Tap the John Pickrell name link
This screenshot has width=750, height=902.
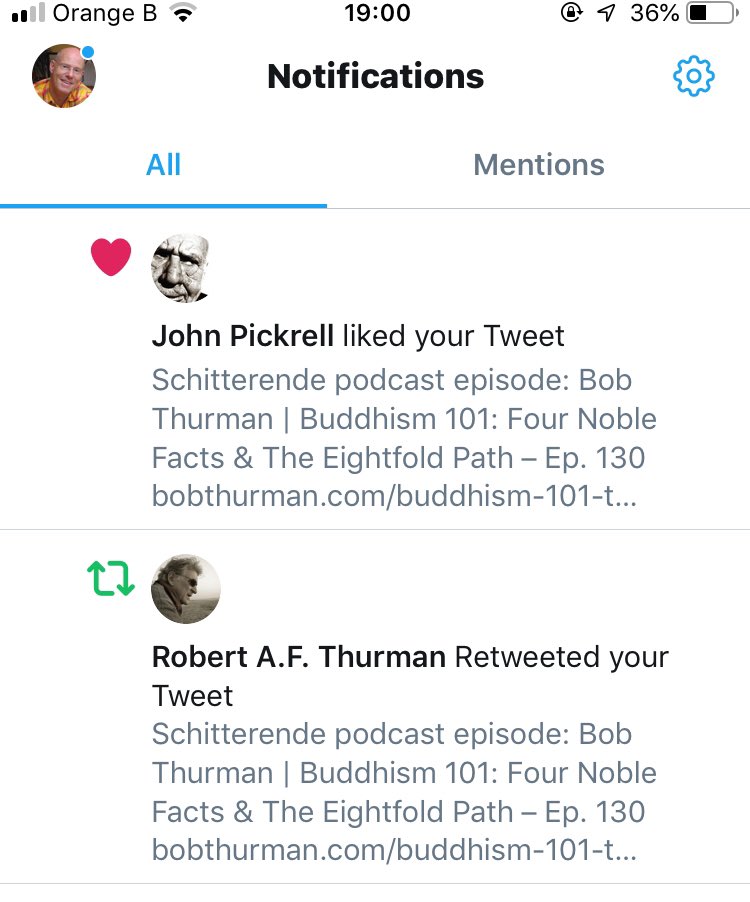click(x=242, y=335)
